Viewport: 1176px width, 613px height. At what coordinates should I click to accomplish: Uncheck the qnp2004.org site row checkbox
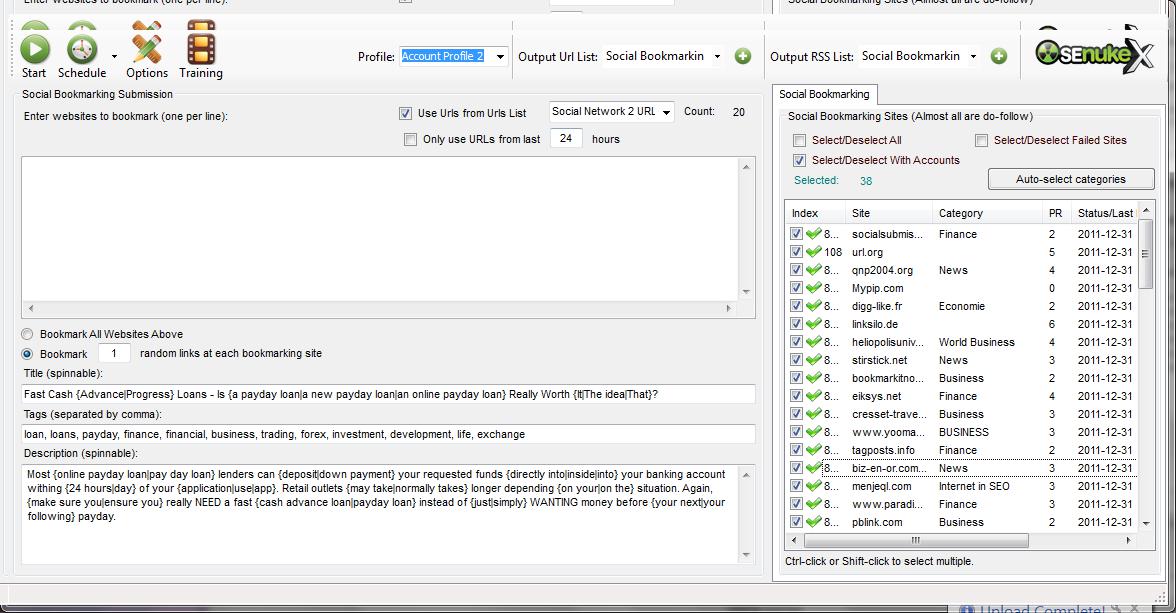796,270
